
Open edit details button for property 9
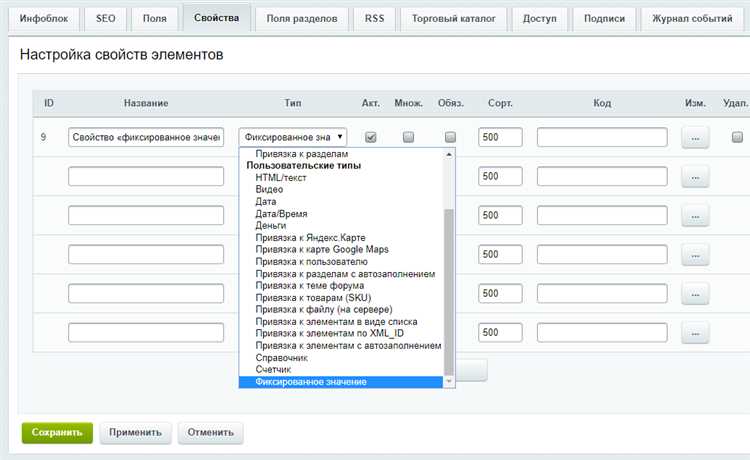pyautogui.click(x=695, y=138)
